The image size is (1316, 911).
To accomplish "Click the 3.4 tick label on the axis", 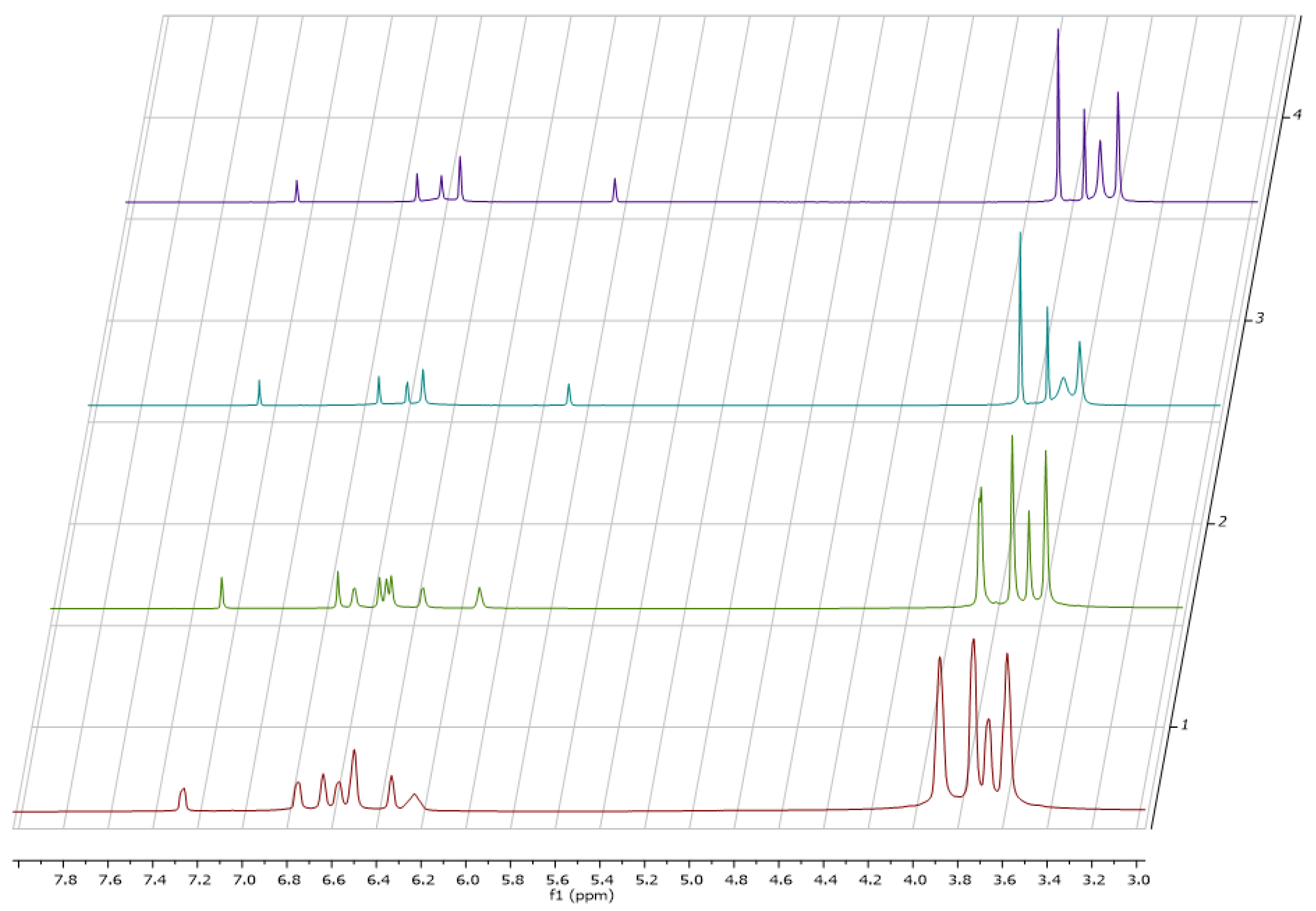I will point(1049,880).
